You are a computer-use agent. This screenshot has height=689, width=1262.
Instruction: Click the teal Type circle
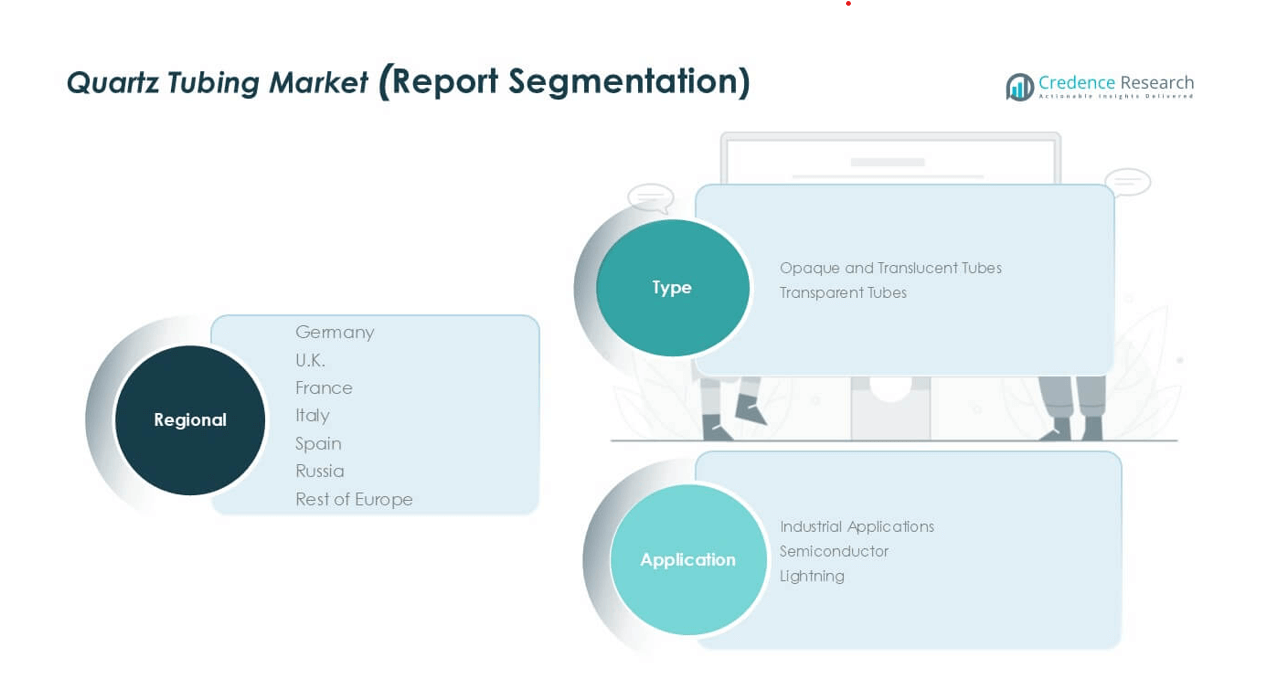(672, 288)
